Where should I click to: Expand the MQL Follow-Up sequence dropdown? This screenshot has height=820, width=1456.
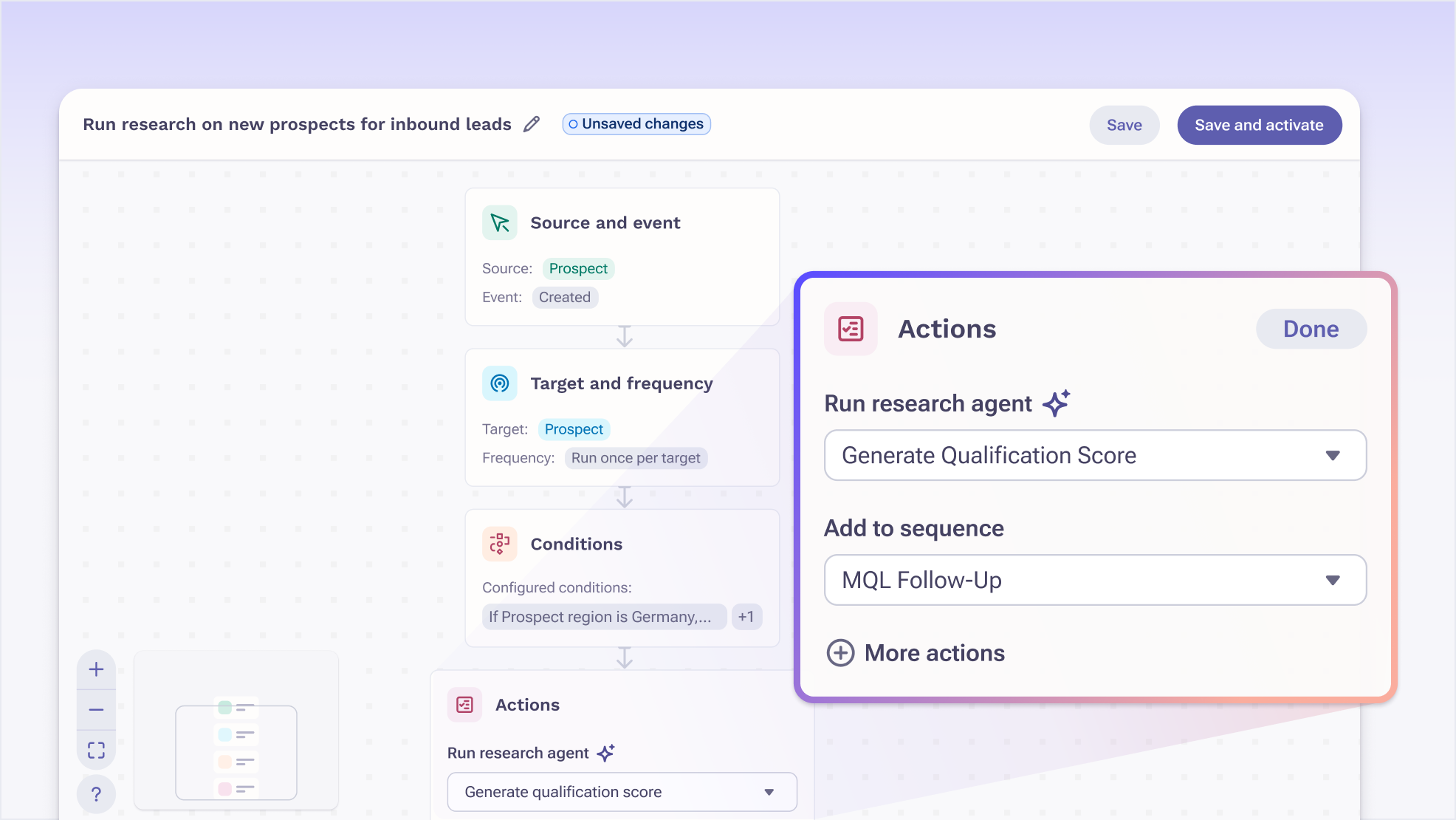pyautogui.click(x=1095, y=580)
